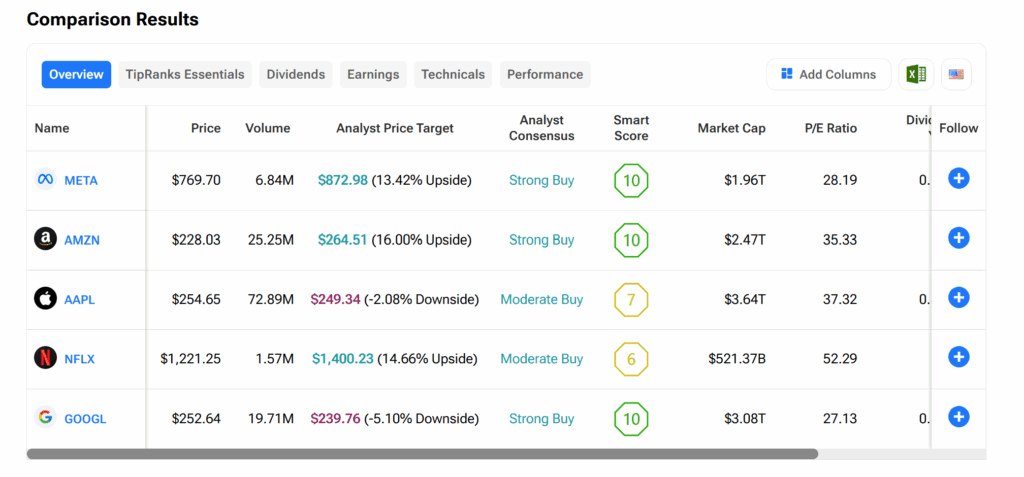Switch to the Earnings tab
The image size is (1024, 477).
(x=373, y=74)
